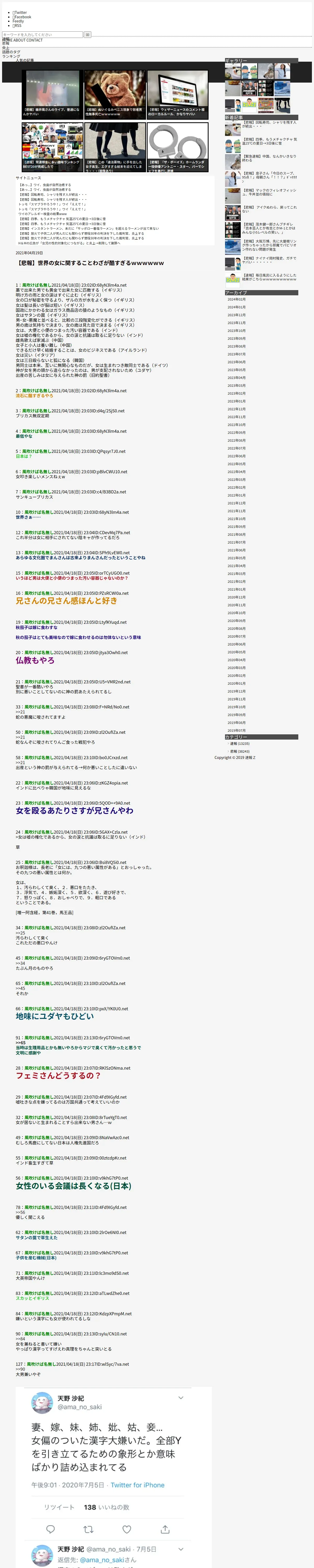Open the 2019年07月 archive
Viewport: 314px width, 1568px height.
pos(237,730)
